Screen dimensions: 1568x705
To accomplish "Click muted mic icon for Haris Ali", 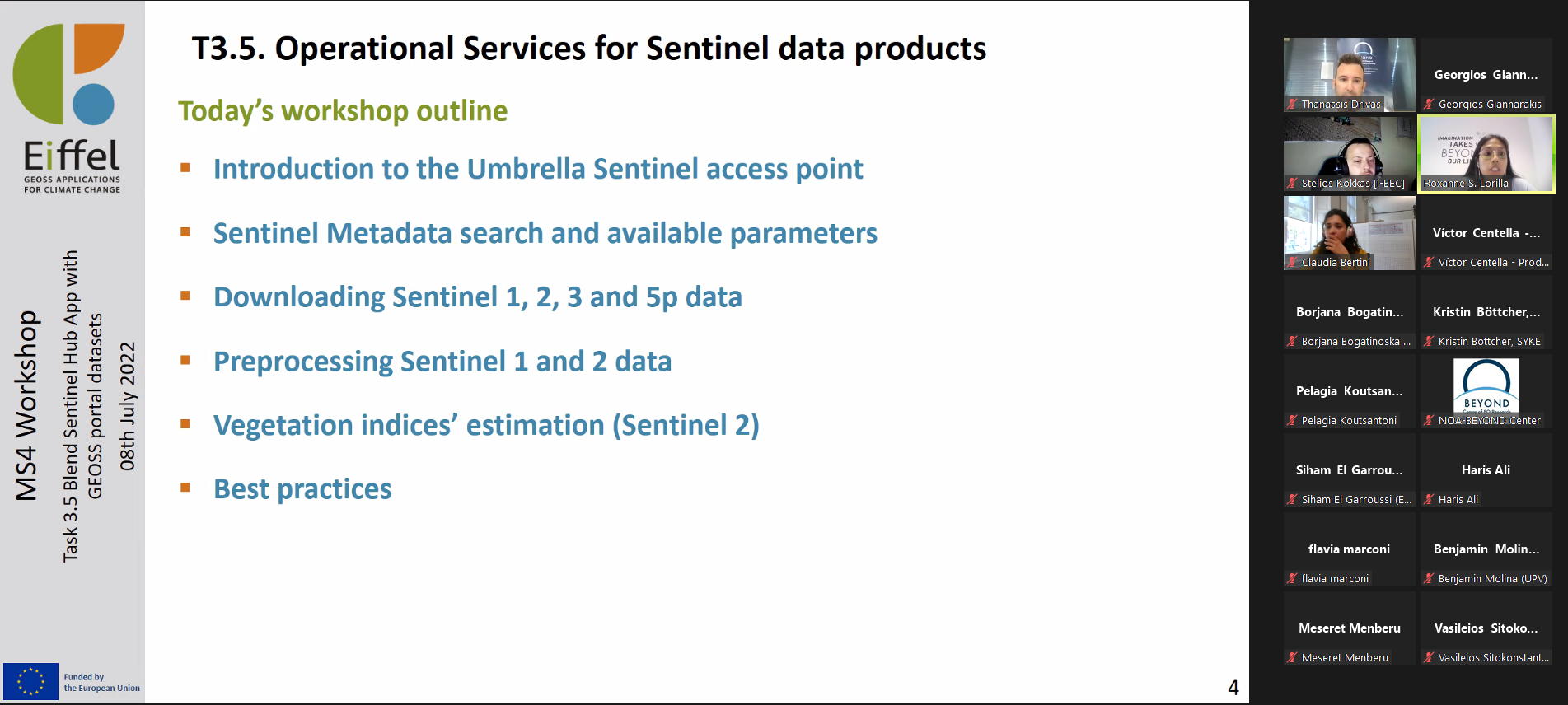I will 1429,500.
